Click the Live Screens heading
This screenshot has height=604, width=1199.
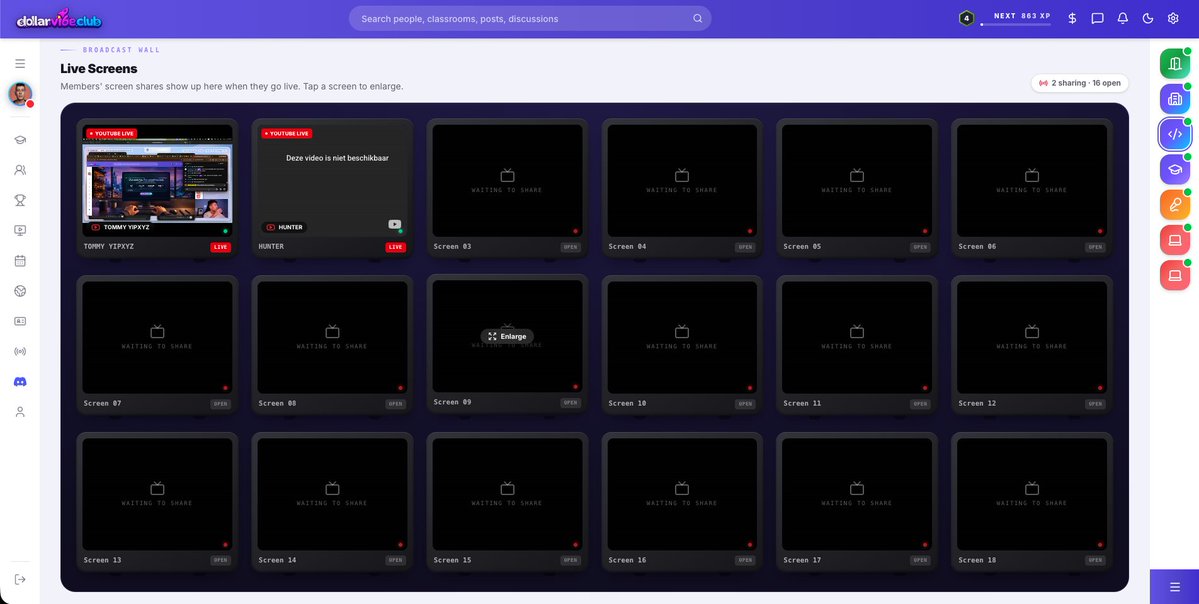[99, 69]
